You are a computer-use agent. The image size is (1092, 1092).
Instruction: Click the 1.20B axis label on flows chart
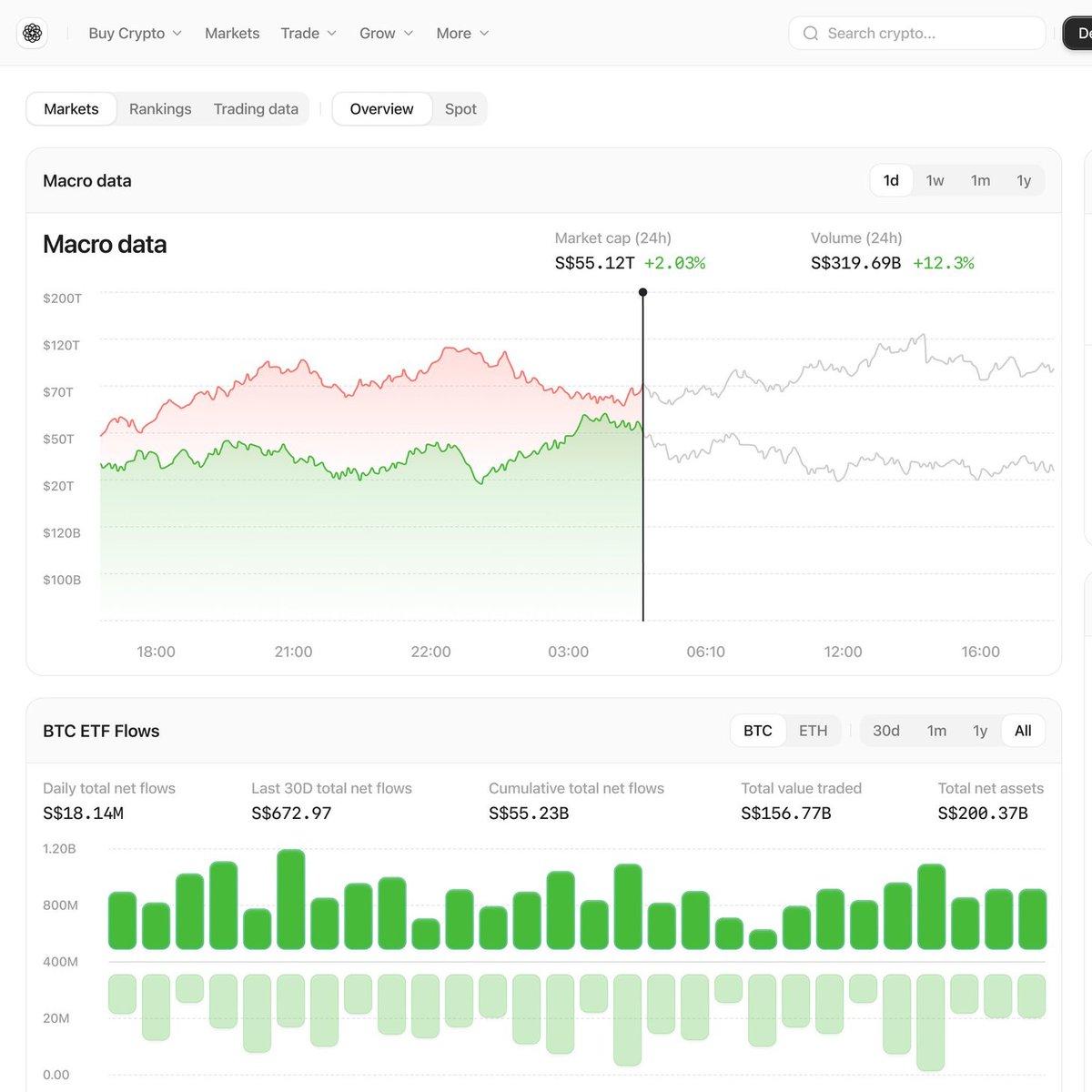point(59,849)
